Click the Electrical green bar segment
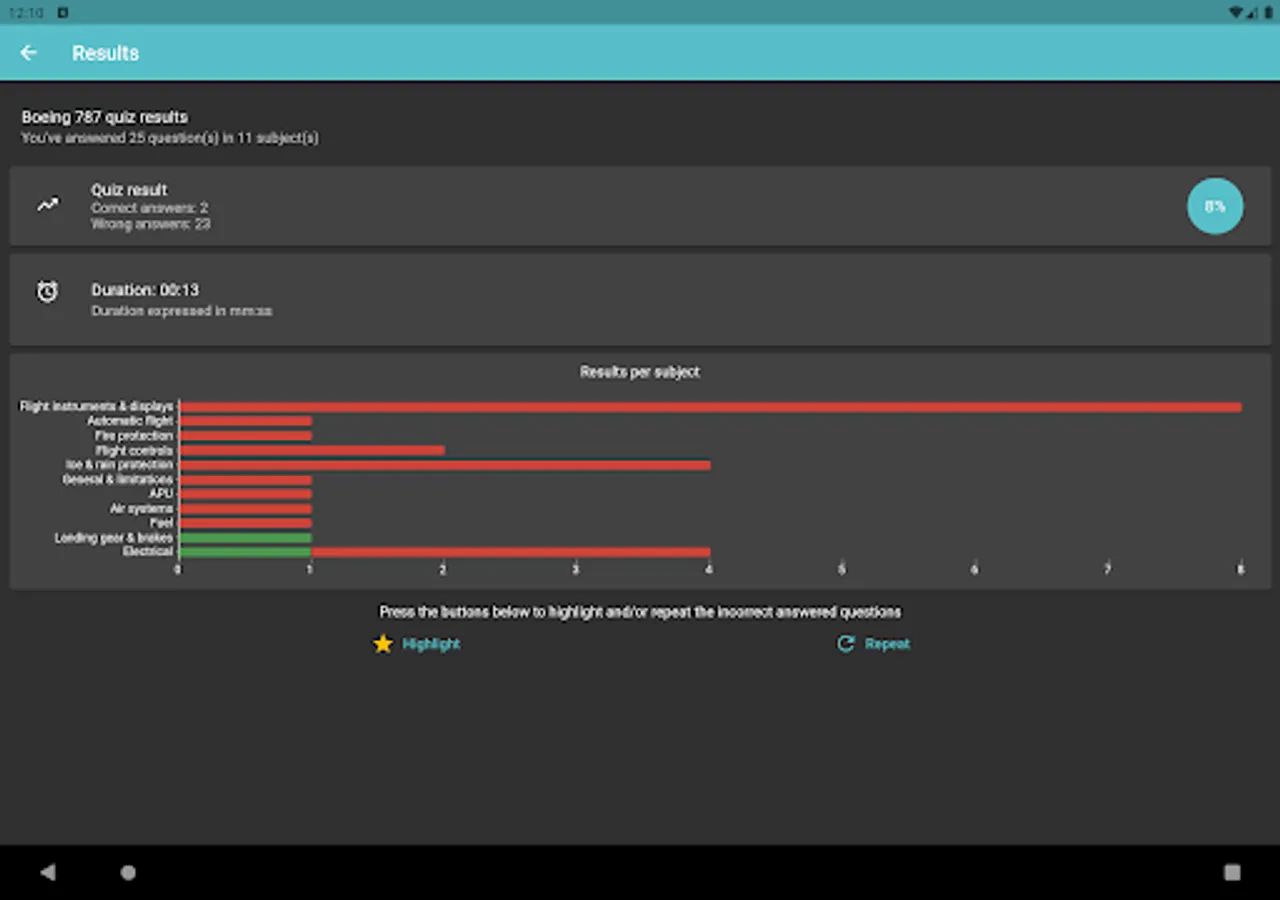Screen dimensions: 1280x900 245,552
